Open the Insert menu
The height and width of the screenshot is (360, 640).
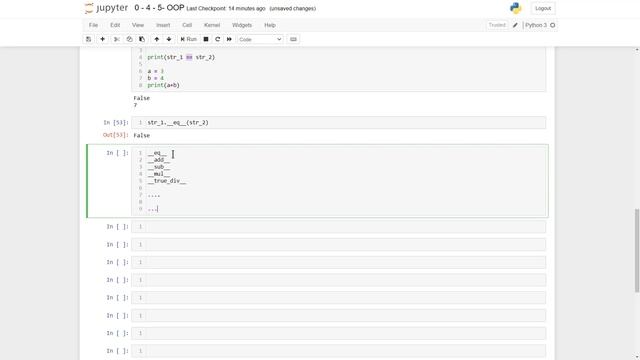click(163, 25)
